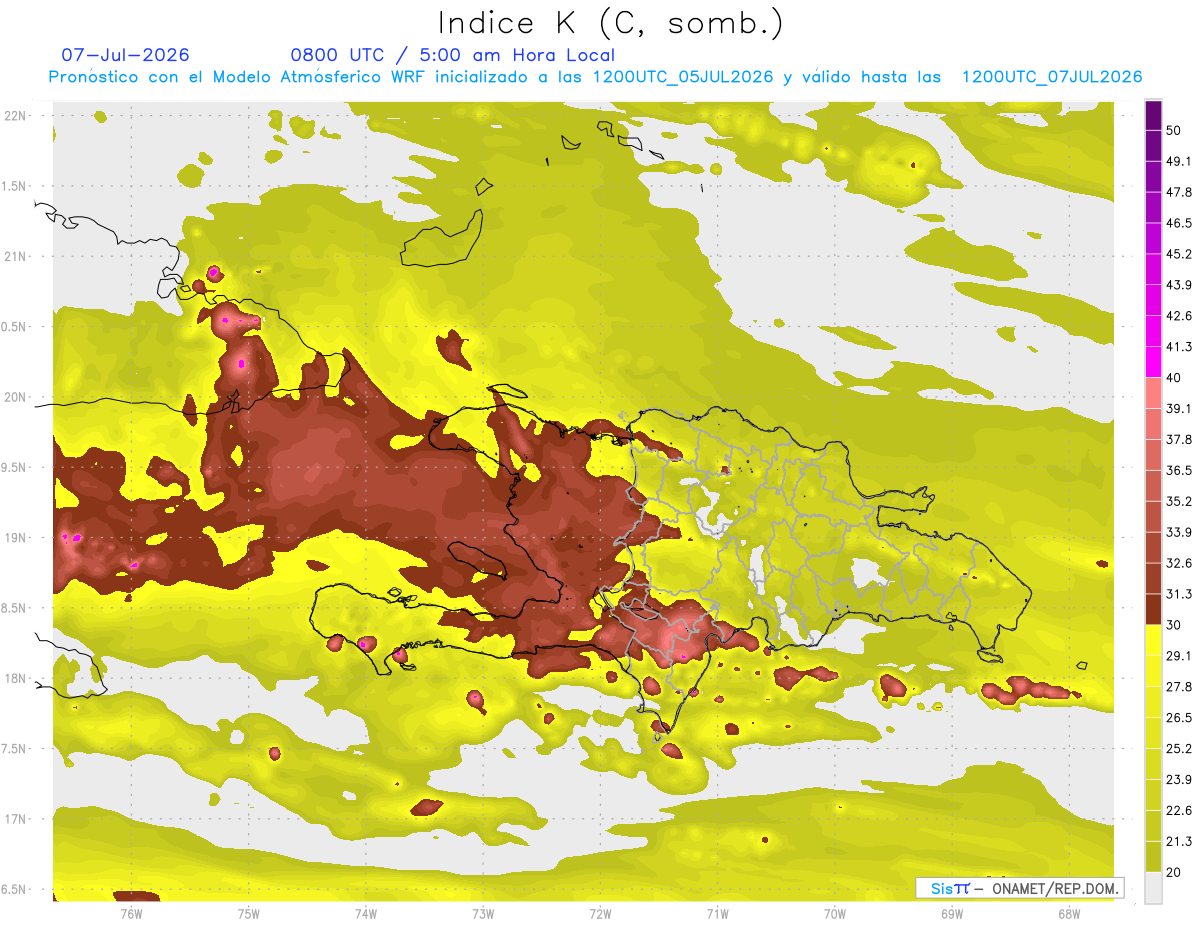Click the "9.5N" latitude label

click(13, 467)
